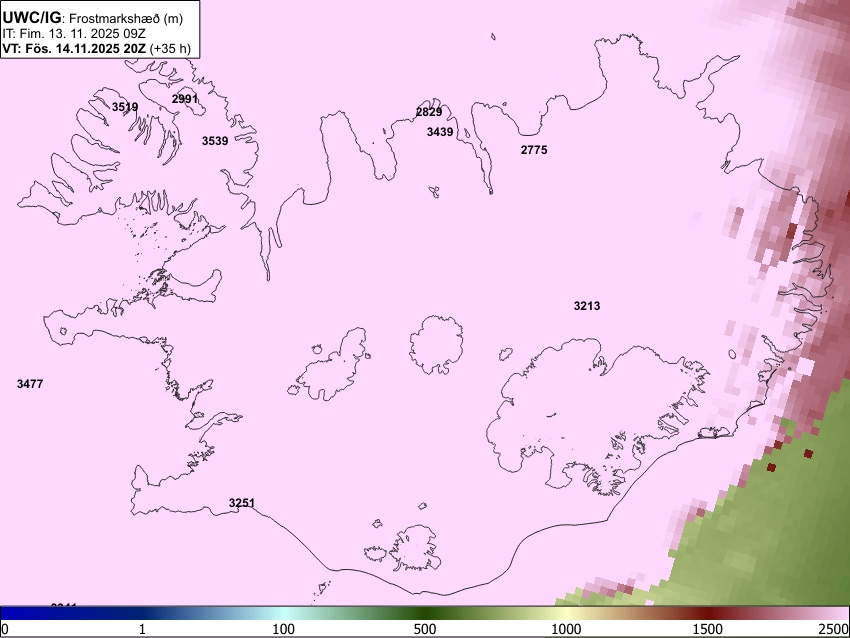Click the 1 label on color scale
The height and width of the screenshot is (638, 850).
[x=142, y=629]
